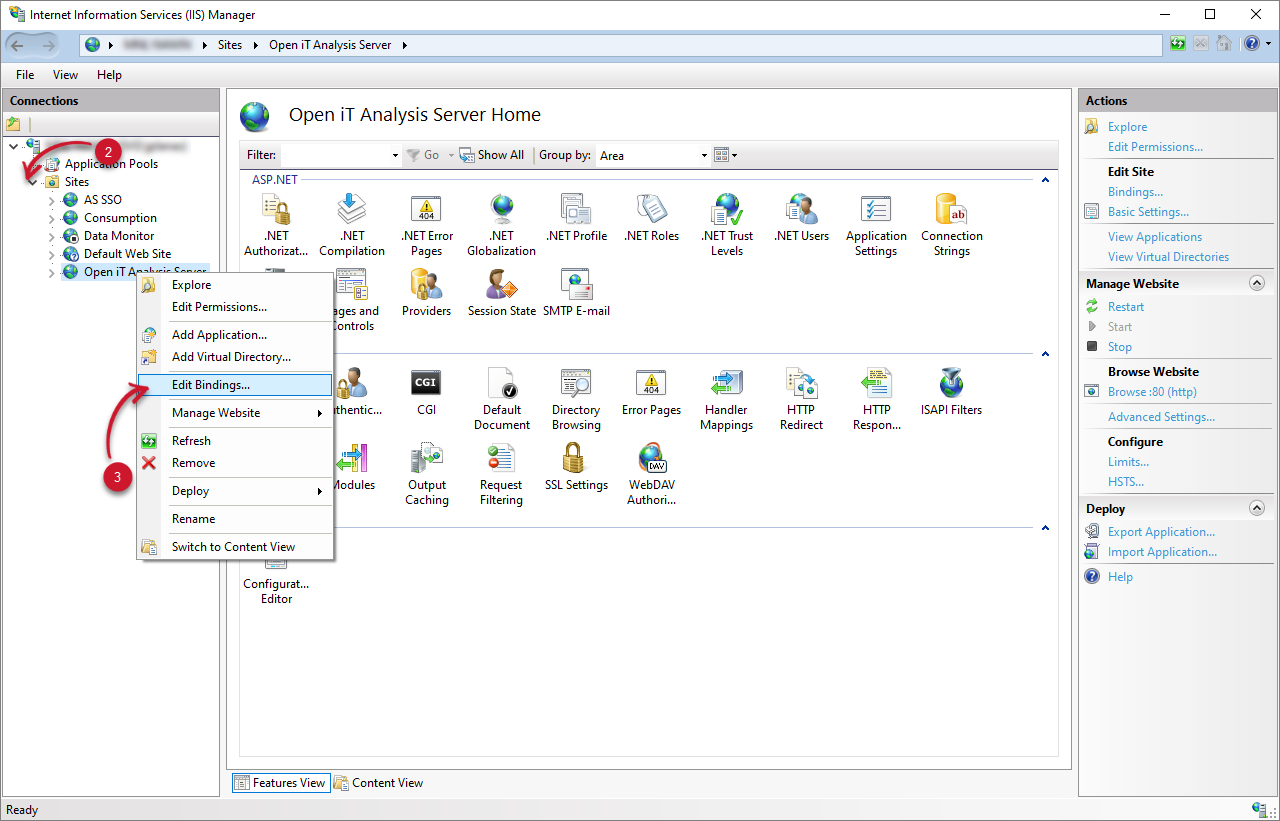This screenshot has height=821, width=1280.
Task: Choose Edit Bindings from context menu
Action: [x=211, y=385]
